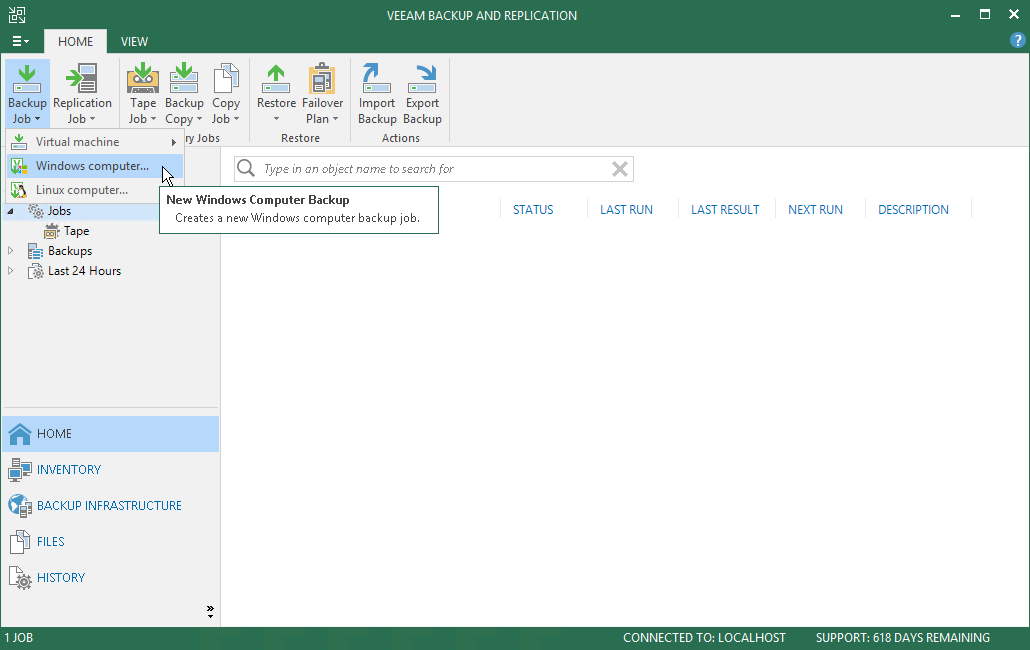The width and height of the screenshot is (1030, 650).
Task: Click the Failover Plan dropdown arrow
Action: pyautogui.click(x=335, y=119)
